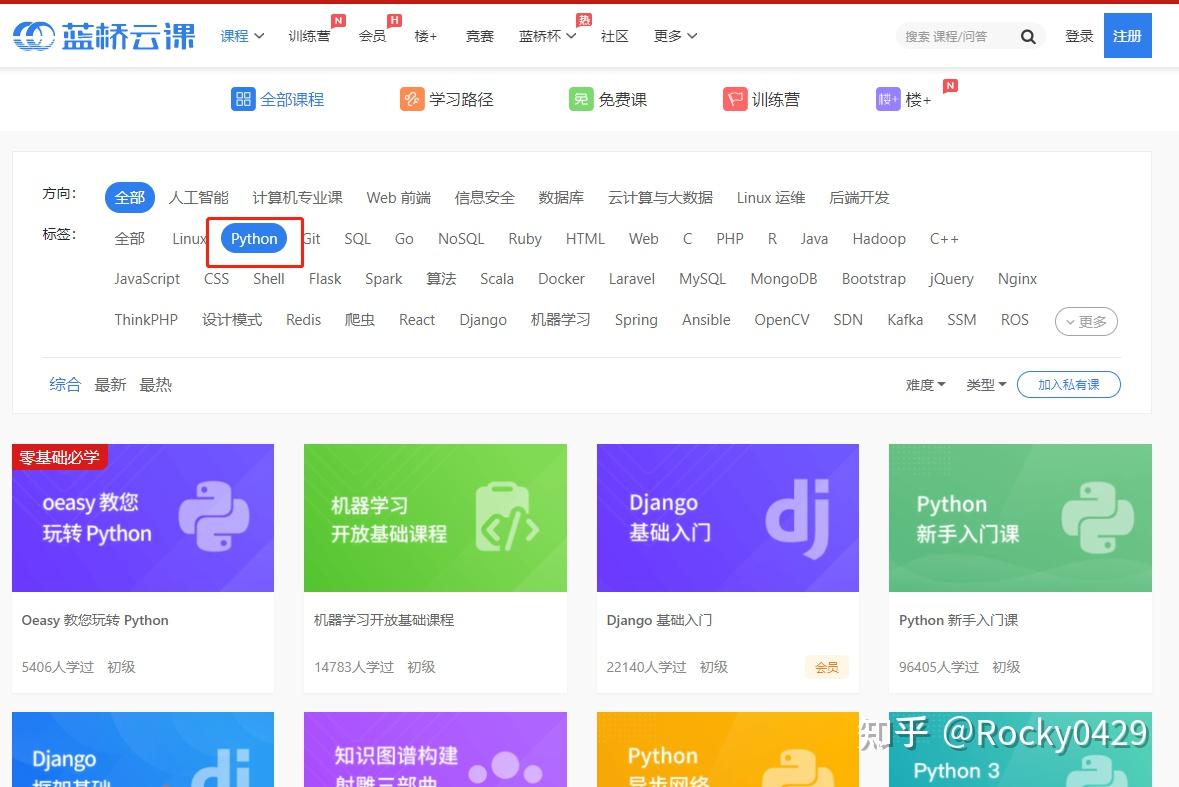Select the Python tag
Viewport: 1179px width, 787px height.
click(x=254, y=239)
